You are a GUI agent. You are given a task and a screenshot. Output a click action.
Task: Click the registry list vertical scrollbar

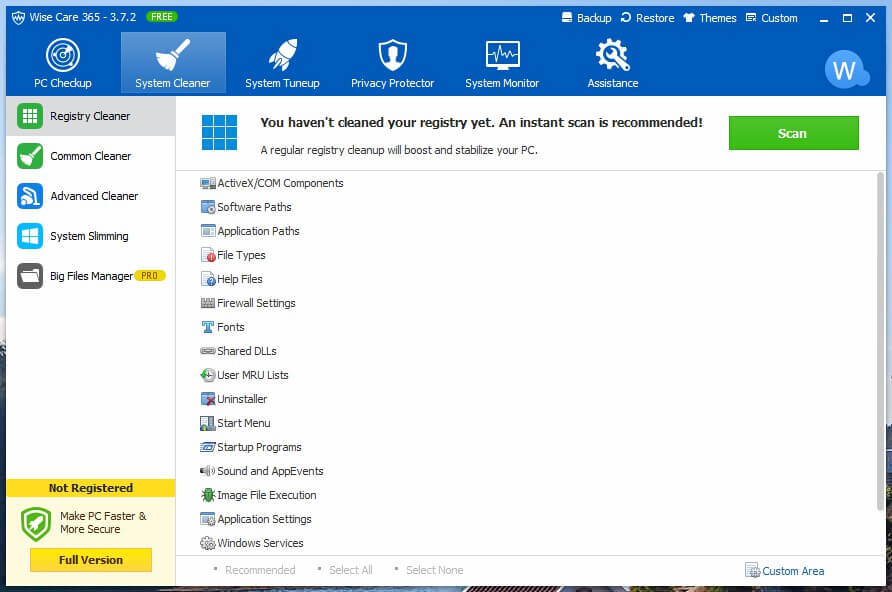tap(881, 341)
